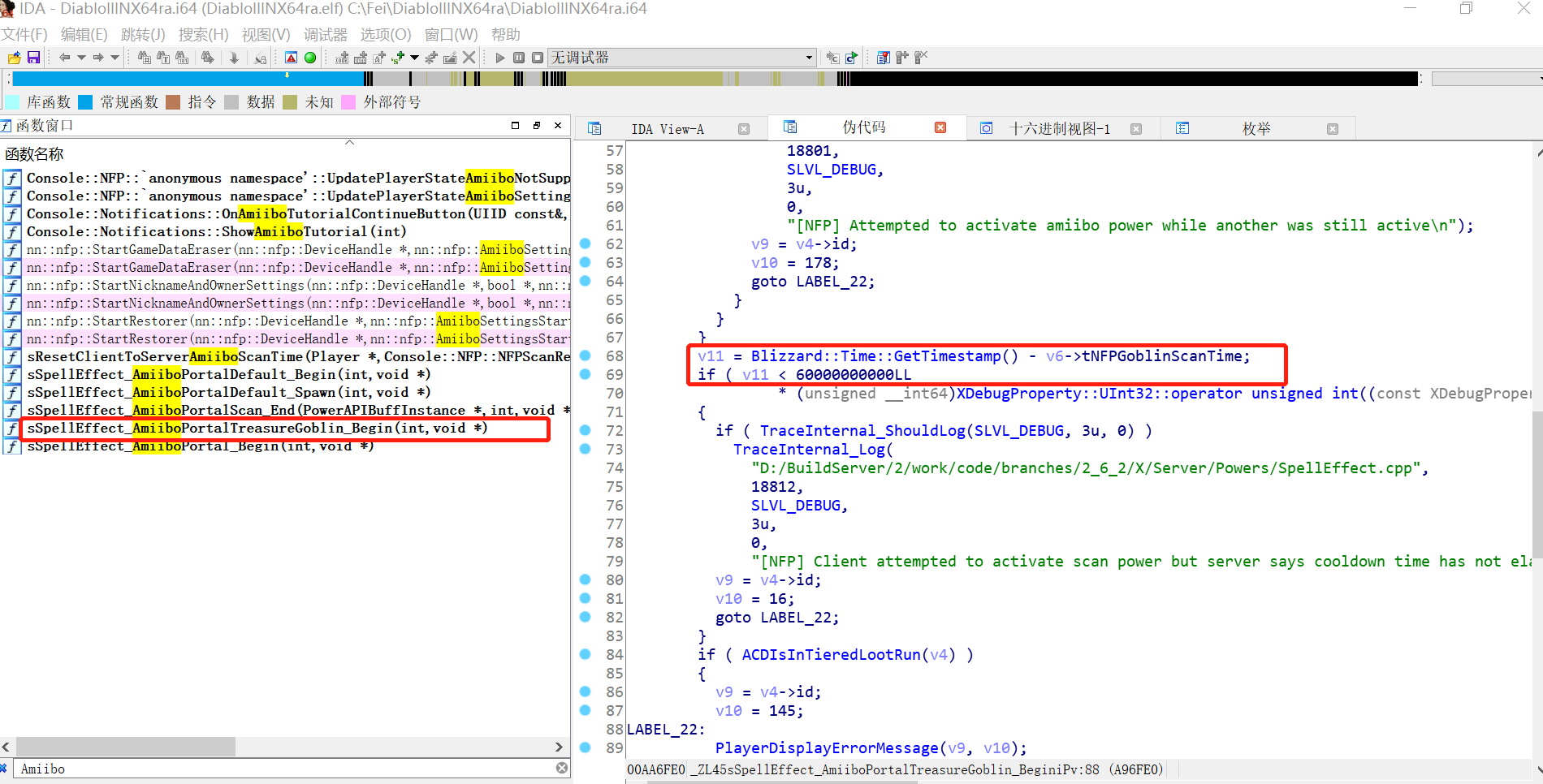The width and height of the screenshot is (1543, 784).
Task: Save the database with the floppy disk icon
Action: 33,58
